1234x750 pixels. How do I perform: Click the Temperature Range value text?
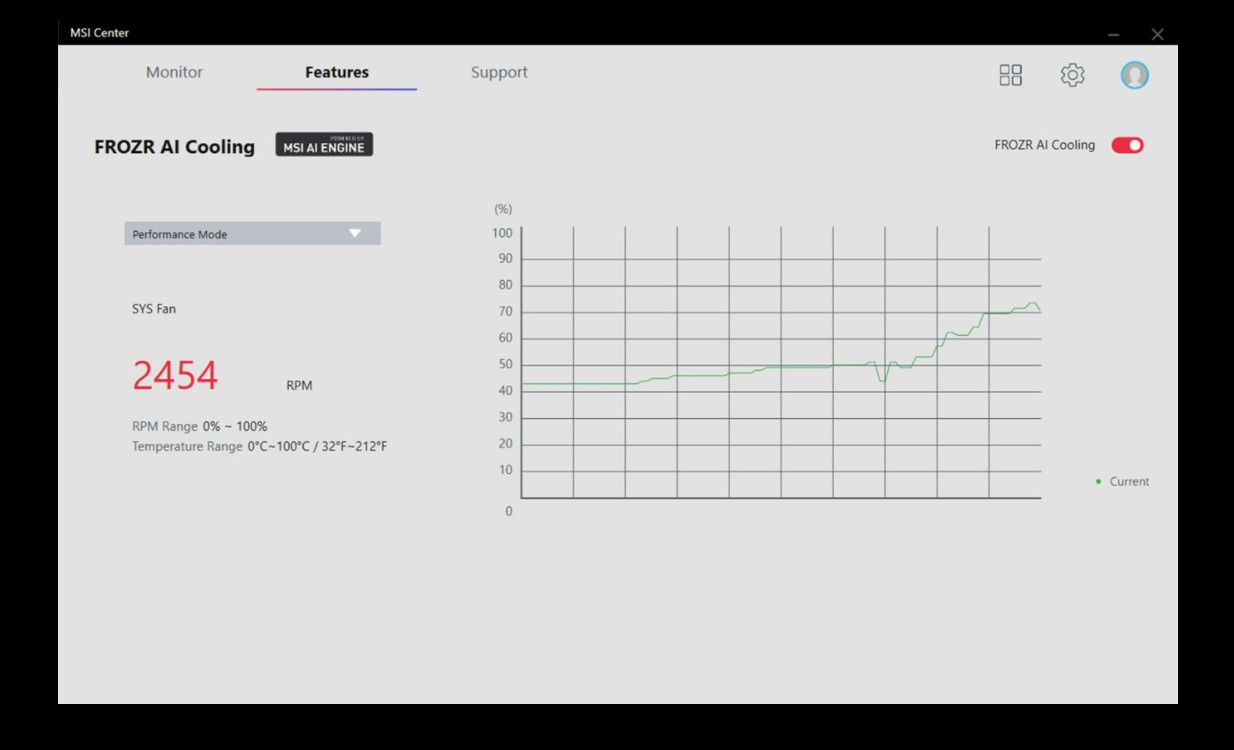click(318, 446)
